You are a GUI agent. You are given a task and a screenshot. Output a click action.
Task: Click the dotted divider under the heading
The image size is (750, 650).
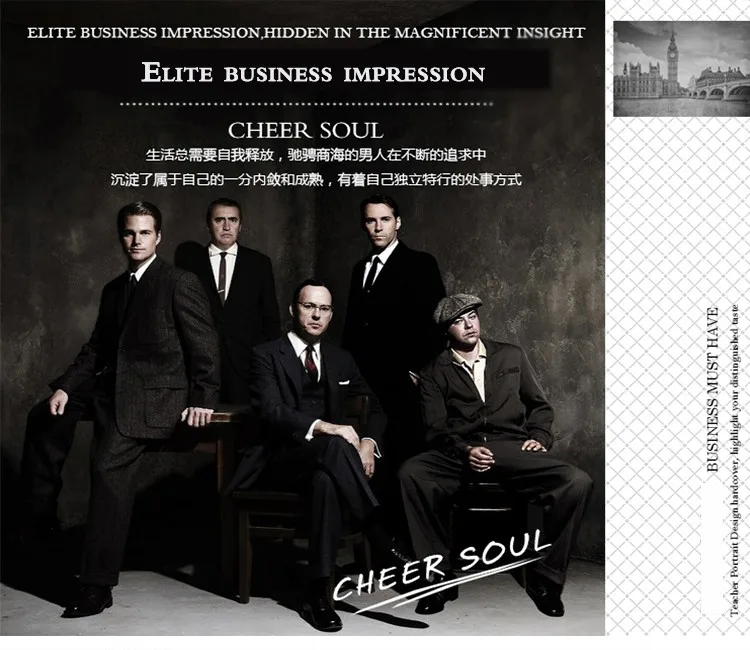[x=306, y=103]
